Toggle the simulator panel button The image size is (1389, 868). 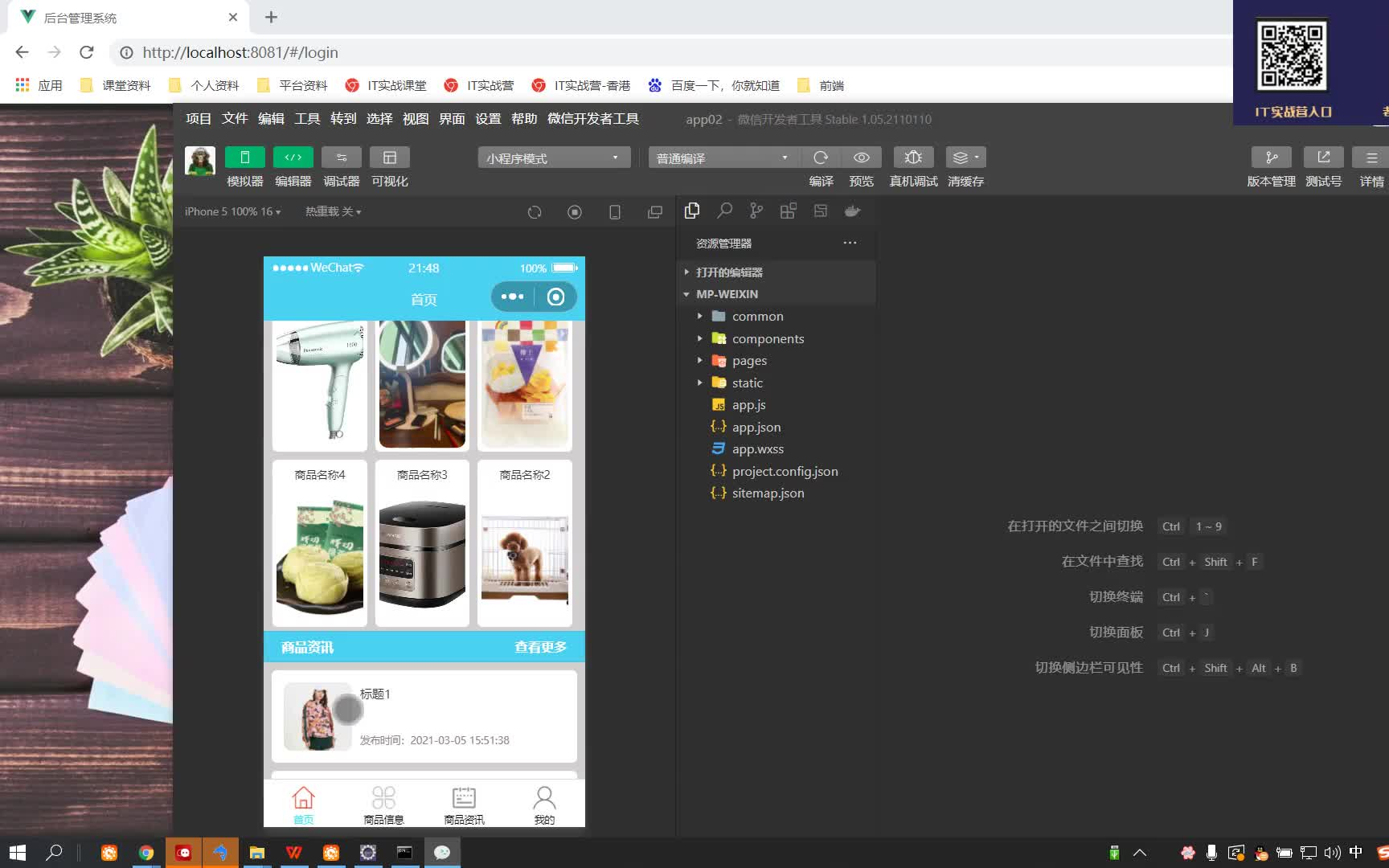pyautogui.click(x=245, y=158)
